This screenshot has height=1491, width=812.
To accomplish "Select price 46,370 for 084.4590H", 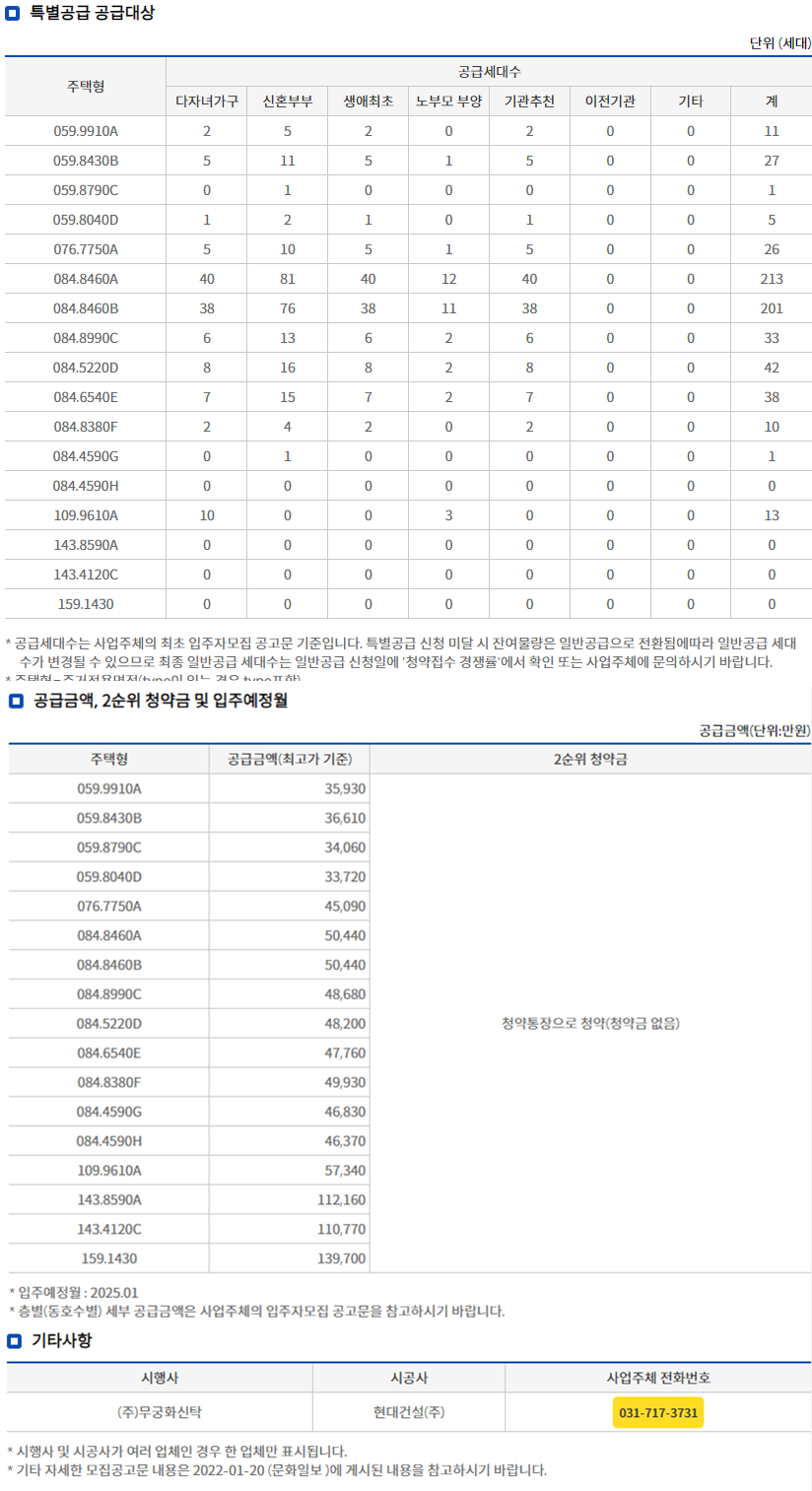I will pyautogui.click(x=345, y=1141).
